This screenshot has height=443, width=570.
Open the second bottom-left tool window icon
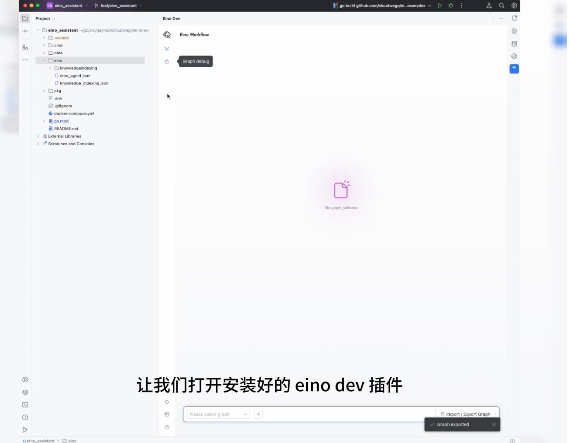pos(25,392)
